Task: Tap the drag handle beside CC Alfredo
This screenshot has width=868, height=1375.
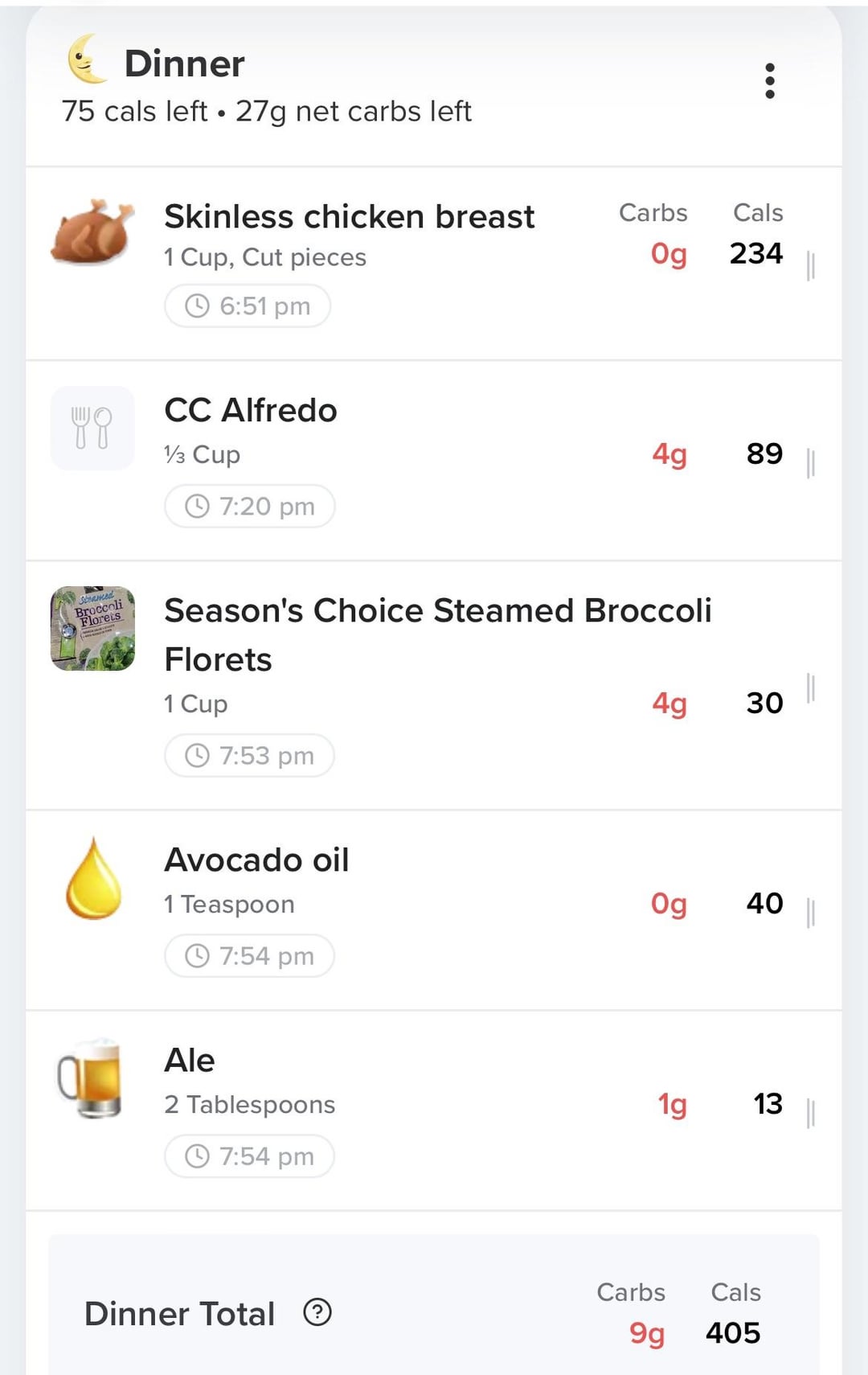Action: [x=810, y=464]
